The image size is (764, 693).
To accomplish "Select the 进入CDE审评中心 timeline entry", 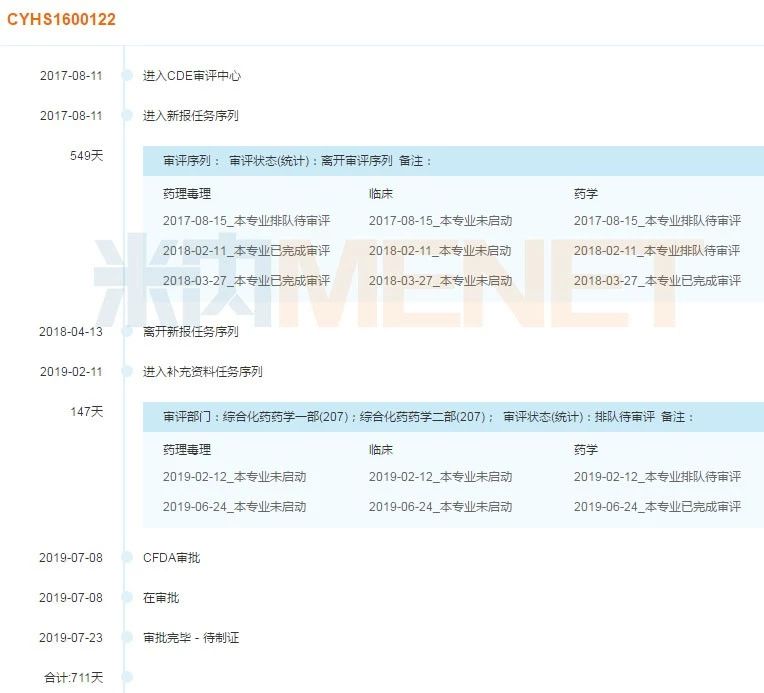I will (191, 76).
